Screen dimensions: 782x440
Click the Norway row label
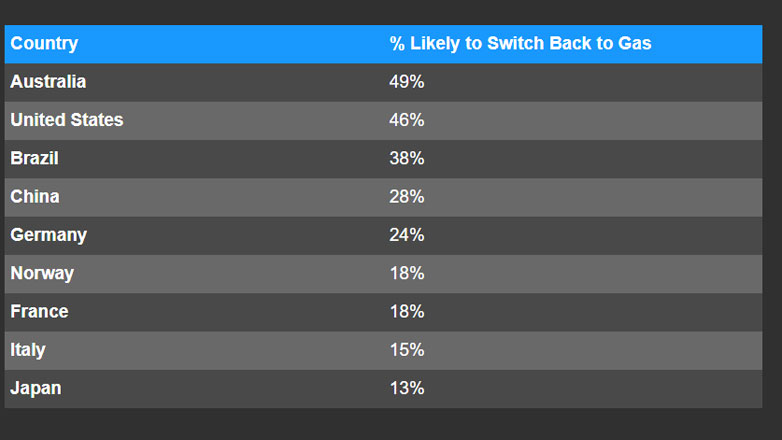[42, 273]
